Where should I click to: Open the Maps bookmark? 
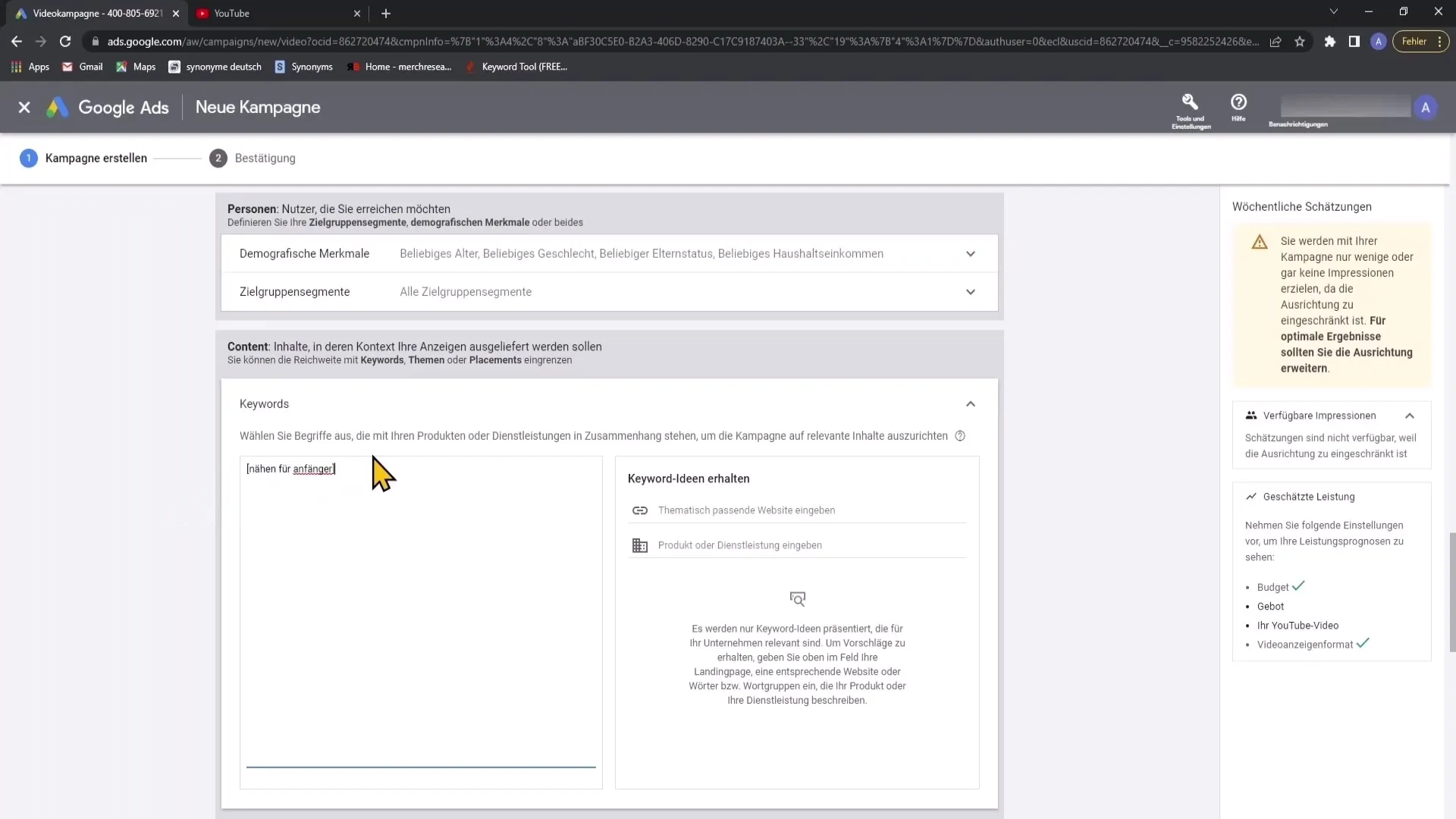coord(136,67)
